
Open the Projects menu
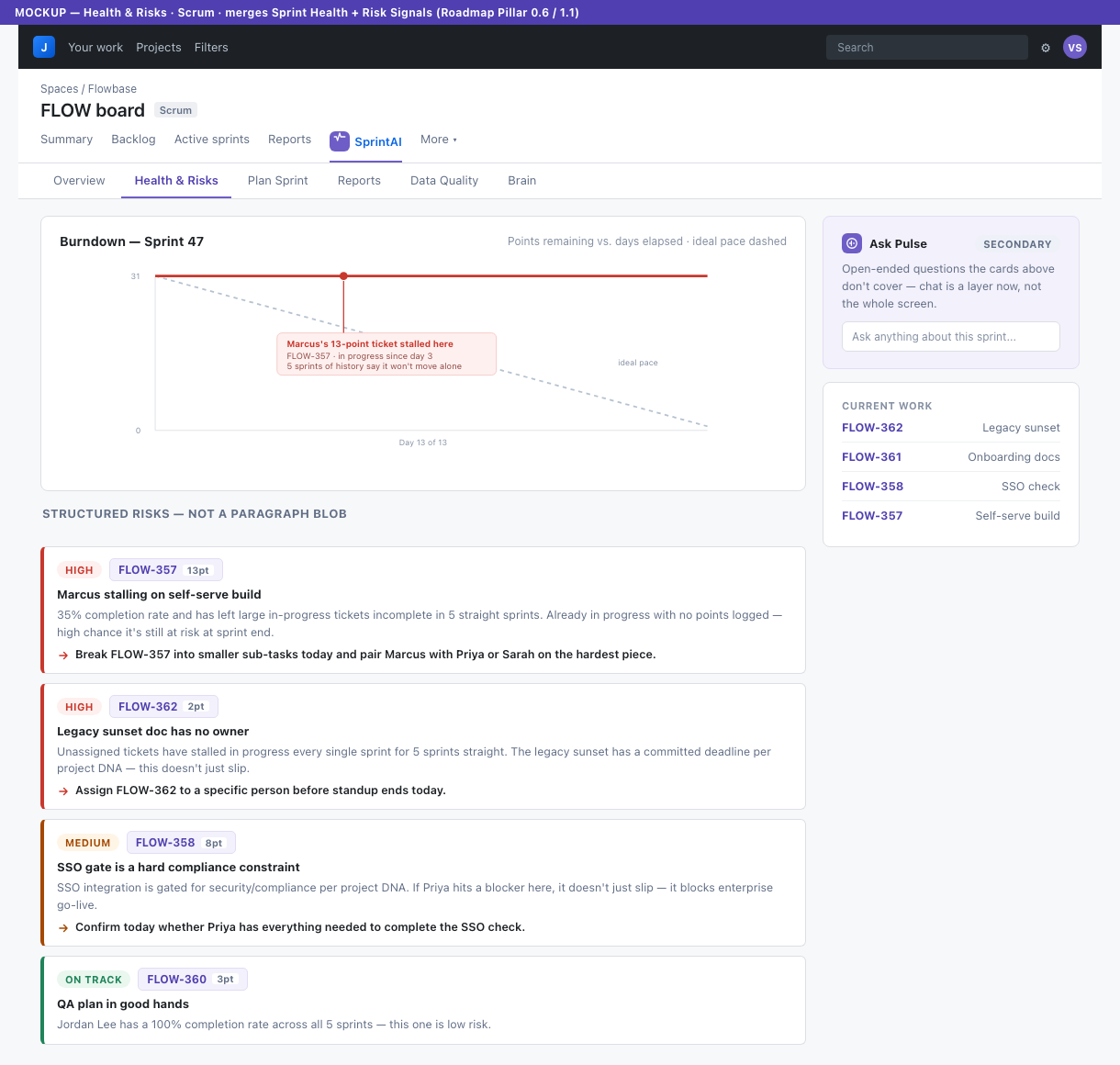pos(159,48)
